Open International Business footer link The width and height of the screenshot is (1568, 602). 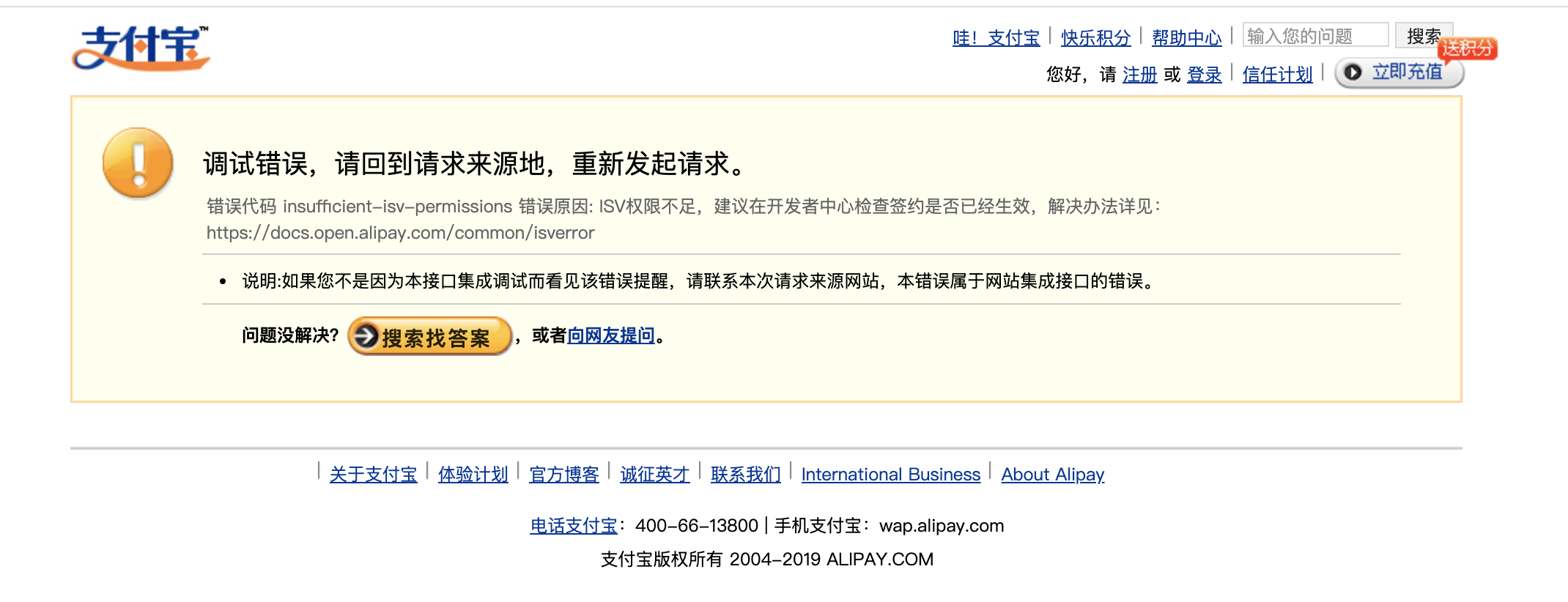tap(890, 475)
